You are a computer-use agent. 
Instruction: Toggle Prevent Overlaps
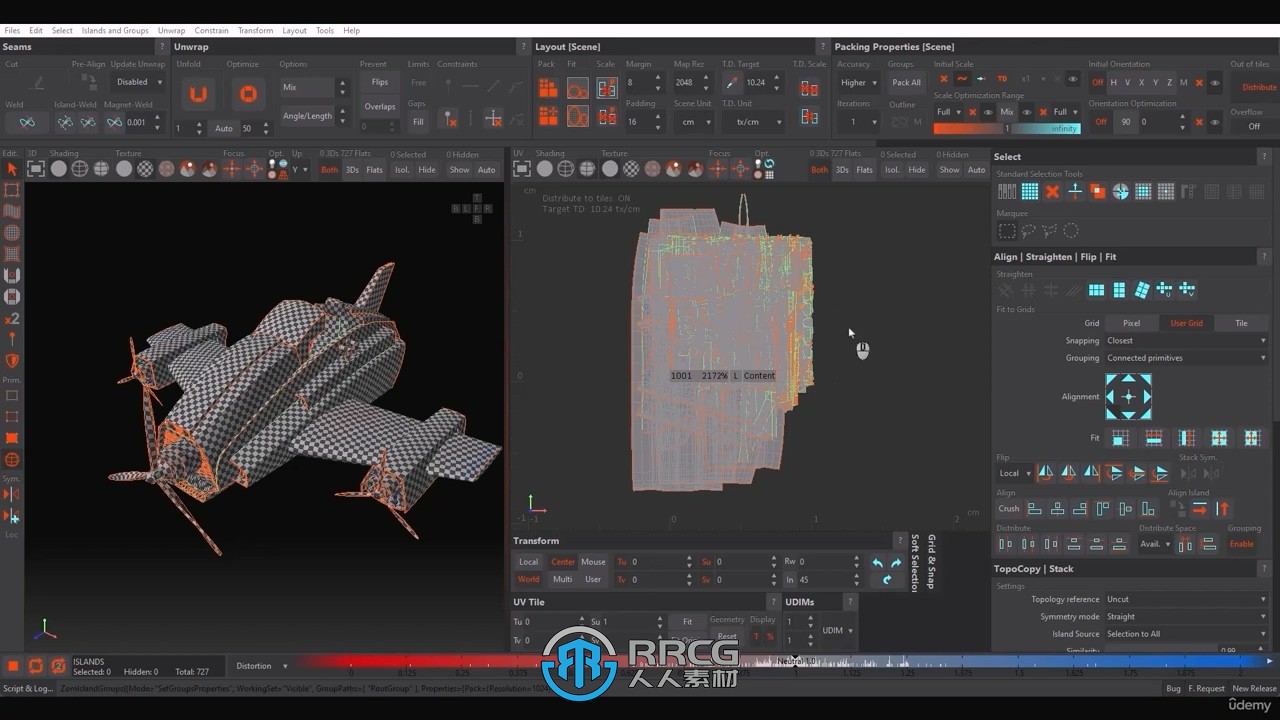click(x=380, y=106)
